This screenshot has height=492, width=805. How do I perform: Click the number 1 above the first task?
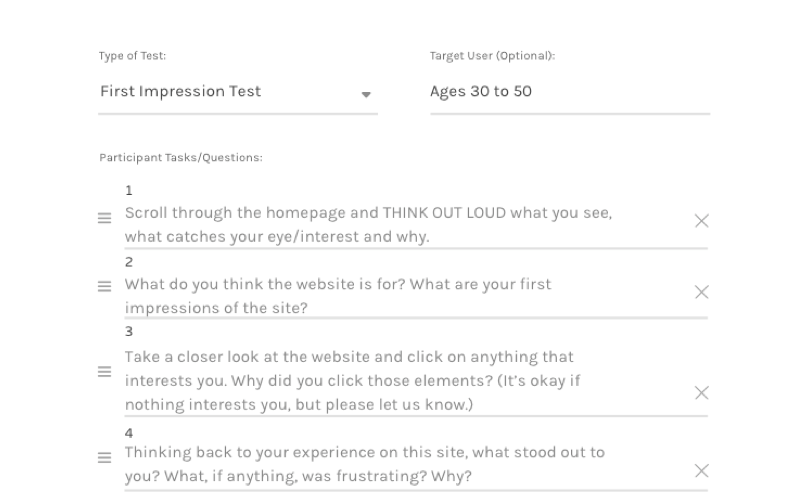(x=129, y=191)
